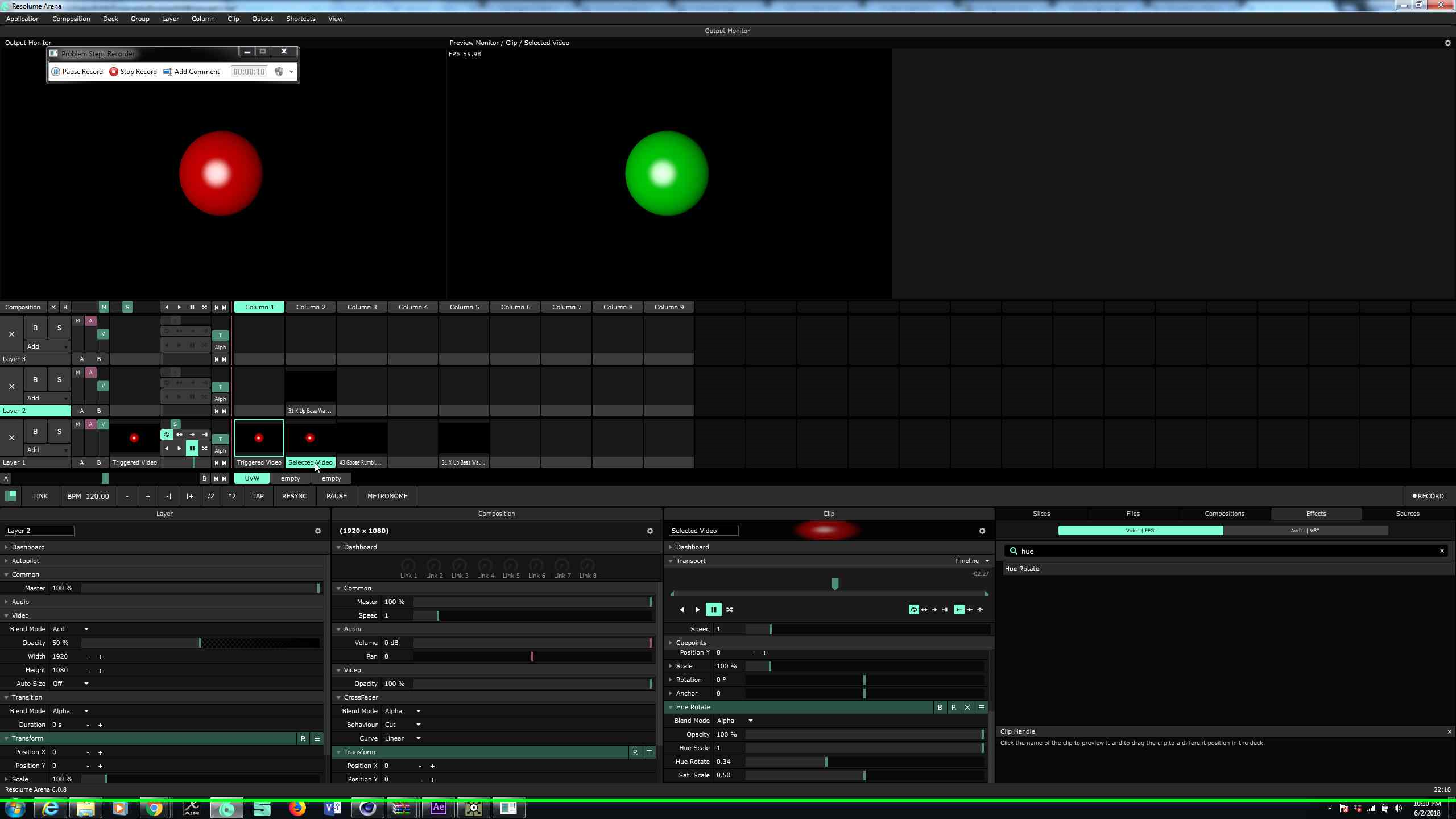The width and height of the screenshot is (1456, 819).
Task: Open Layer 3 Add blend mode dropdown
Action: 48,346
